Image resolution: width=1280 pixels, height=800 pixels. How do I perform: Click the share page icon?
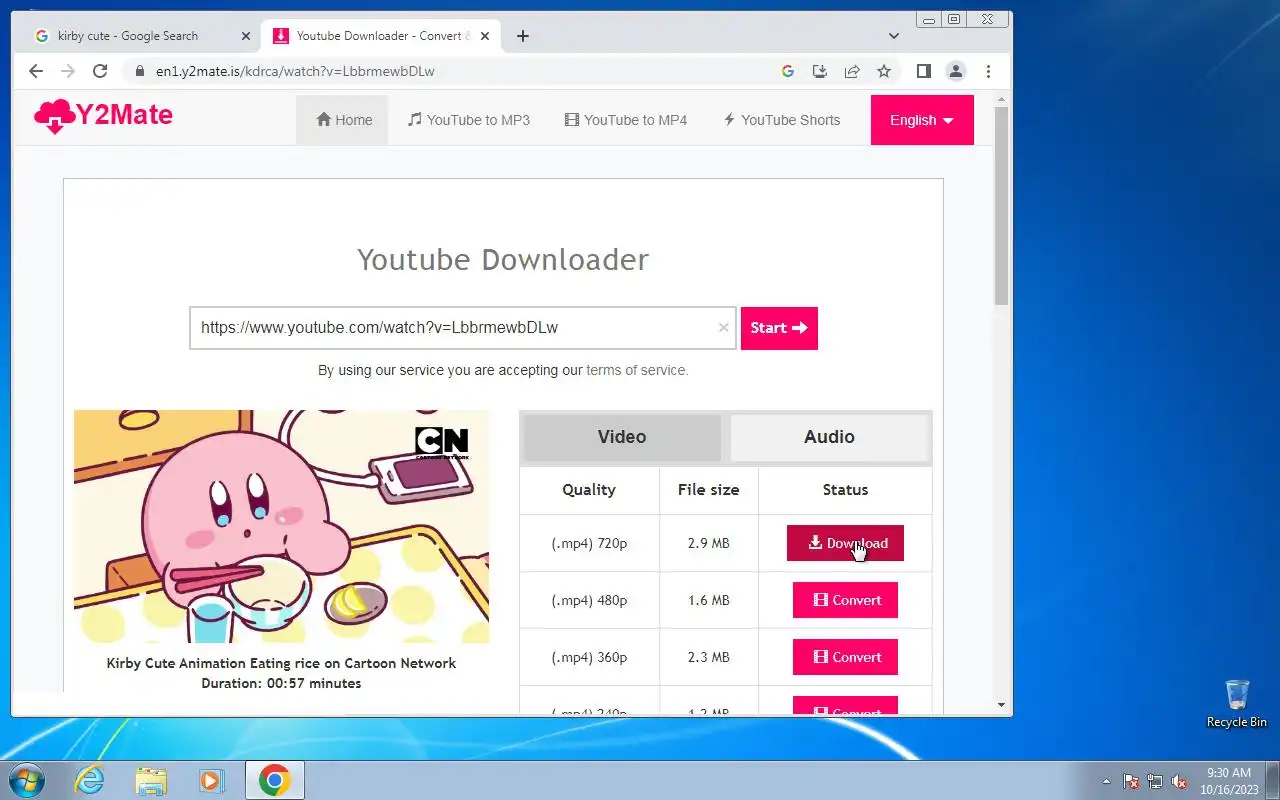(852, 71)
